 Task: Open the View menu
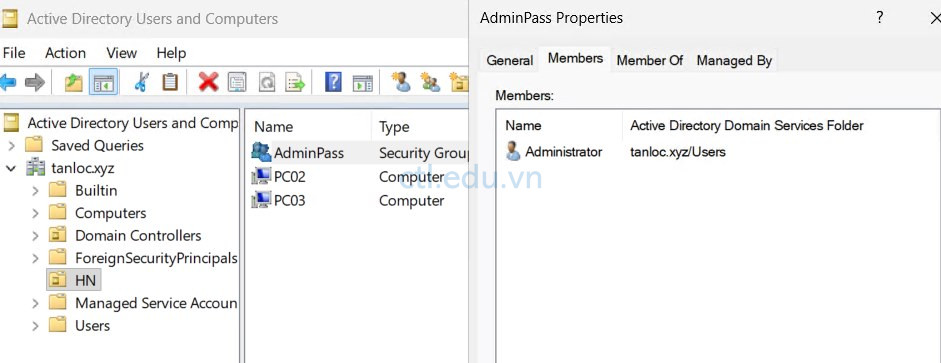(122, 53)
